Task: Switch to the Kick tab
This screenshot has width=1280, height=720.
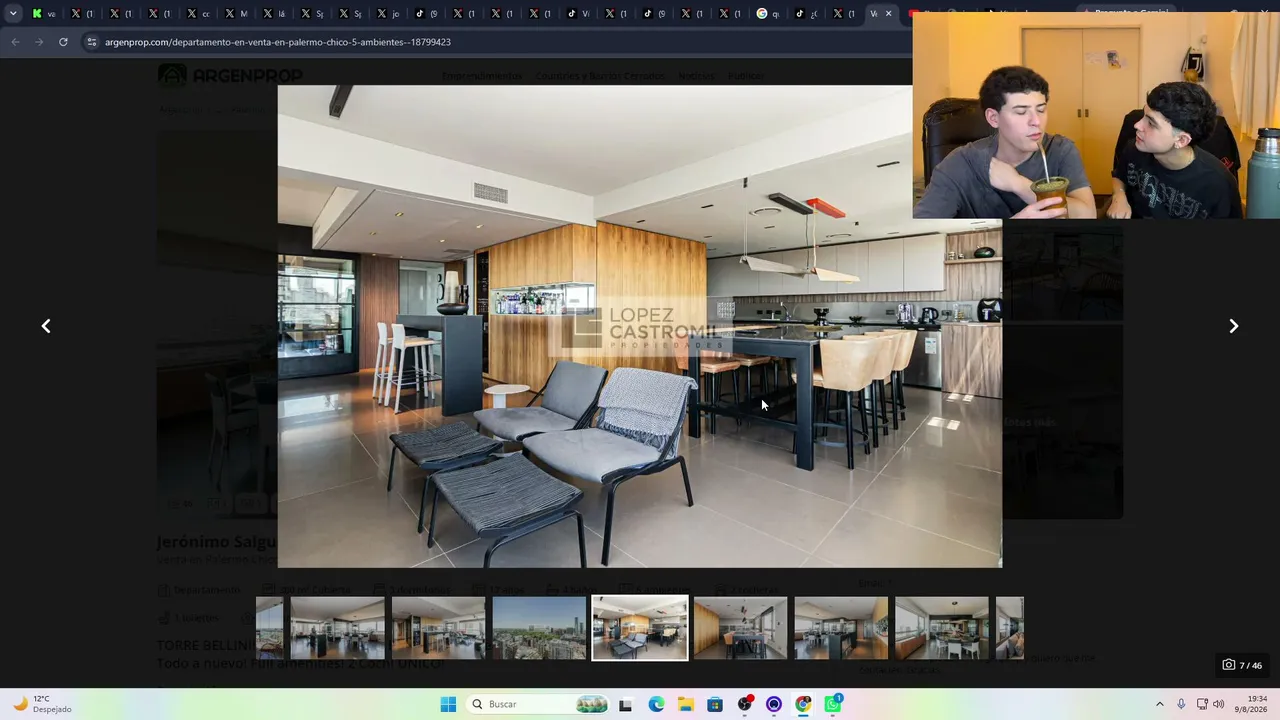Action: click(x=44, y=14)
